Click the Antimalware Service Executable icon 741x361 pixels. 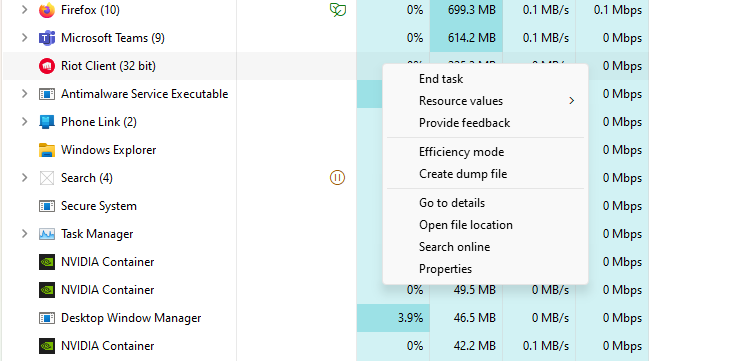pos(47,94)
